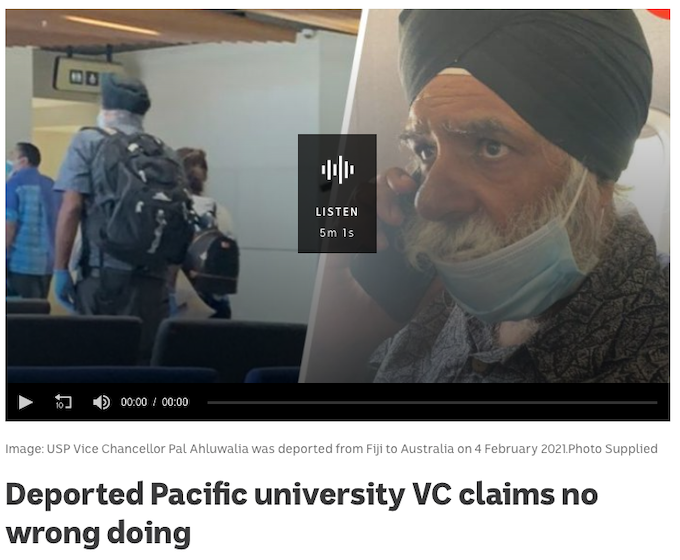Select the left photo of backpack traveller
This screenshot has width=680, height=560.
point(165,196)
